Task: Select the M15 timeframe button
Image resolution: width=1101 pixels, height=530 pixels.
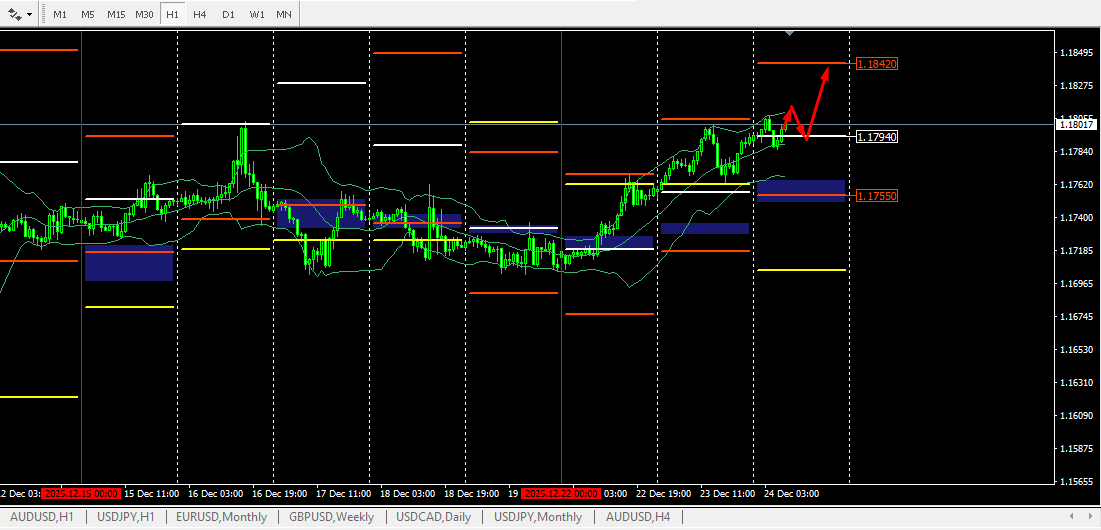Action: tap(117, 14)
